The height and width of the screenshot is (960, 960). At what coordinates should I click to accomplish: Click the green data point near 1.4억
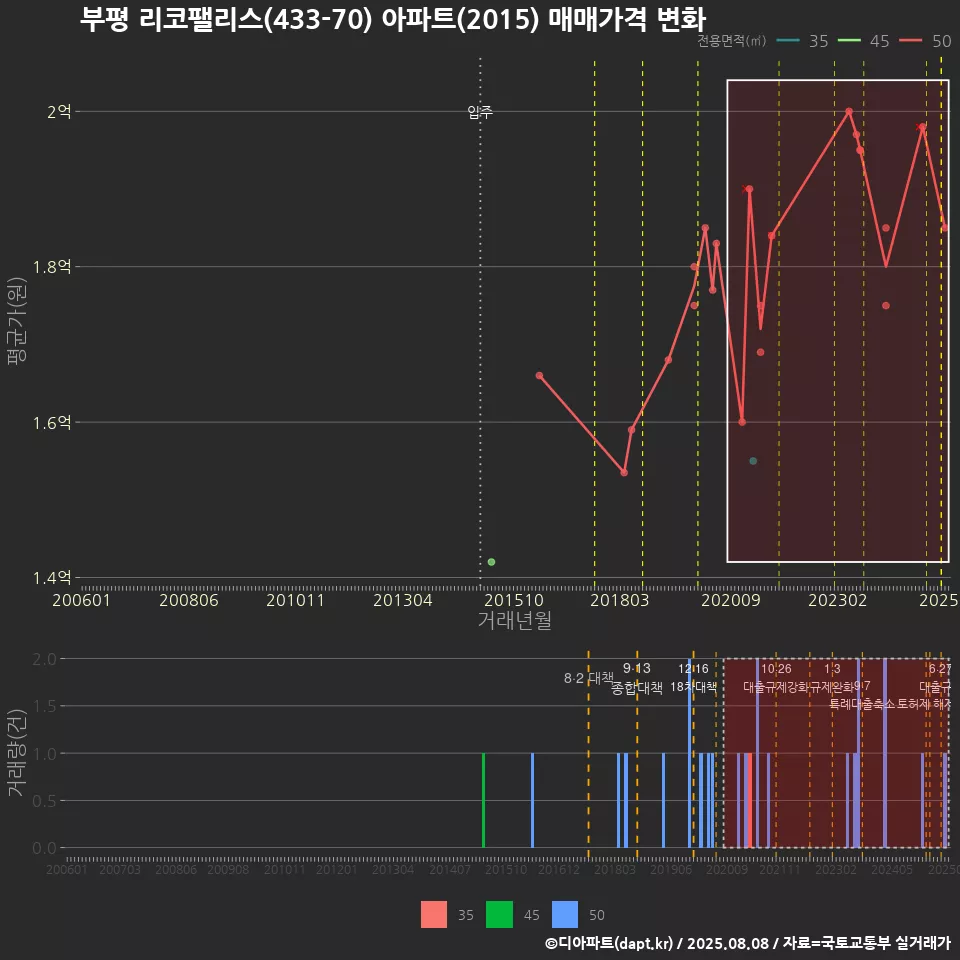[x=491, y=562]
